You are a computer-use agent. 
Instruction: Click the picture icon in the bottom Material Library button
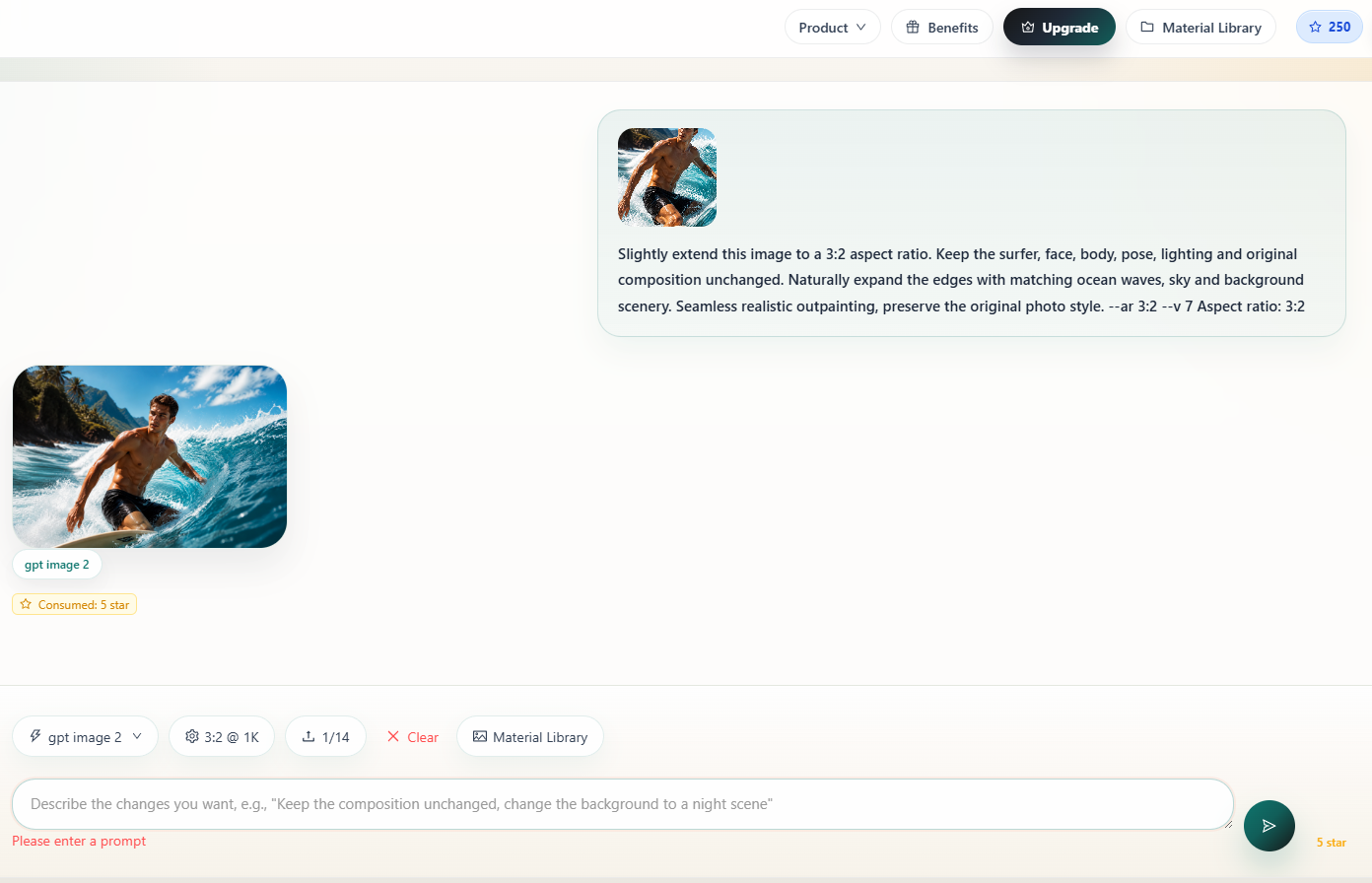[480, 736]
